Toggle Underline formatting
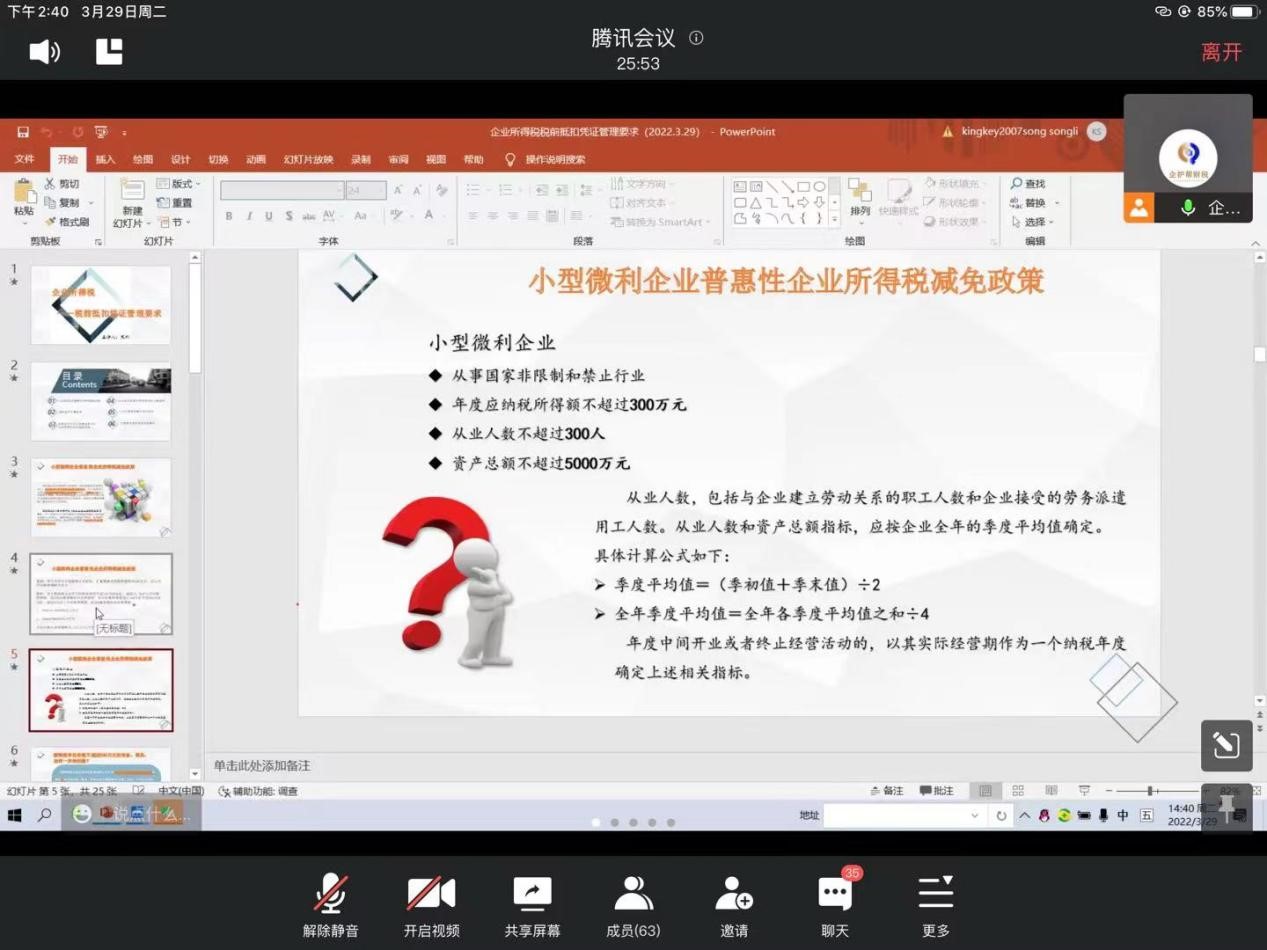 click(x=269, y=216)
